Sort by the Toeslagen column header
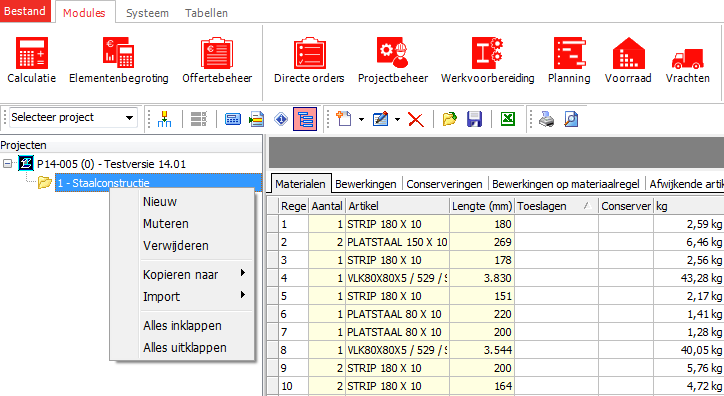Screen dimensions: 724x396 pyautogui.click(x=556, y=206)
